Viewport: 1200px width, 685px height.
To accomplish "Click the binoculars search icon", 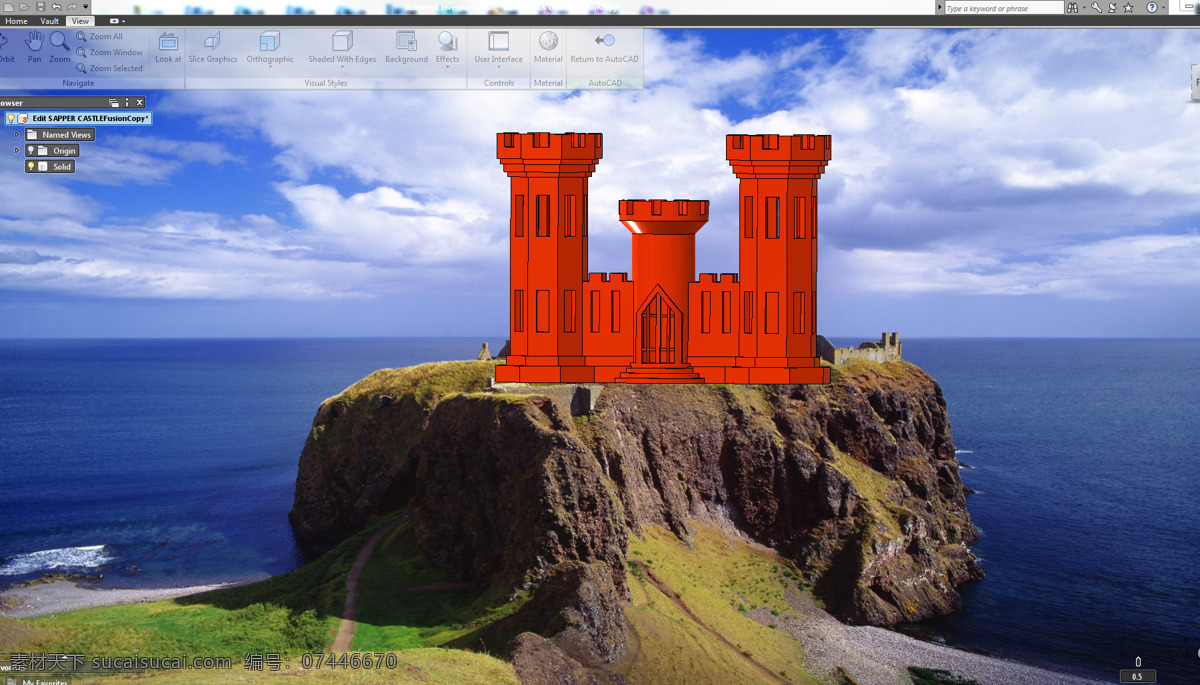I will (1073, 8).
